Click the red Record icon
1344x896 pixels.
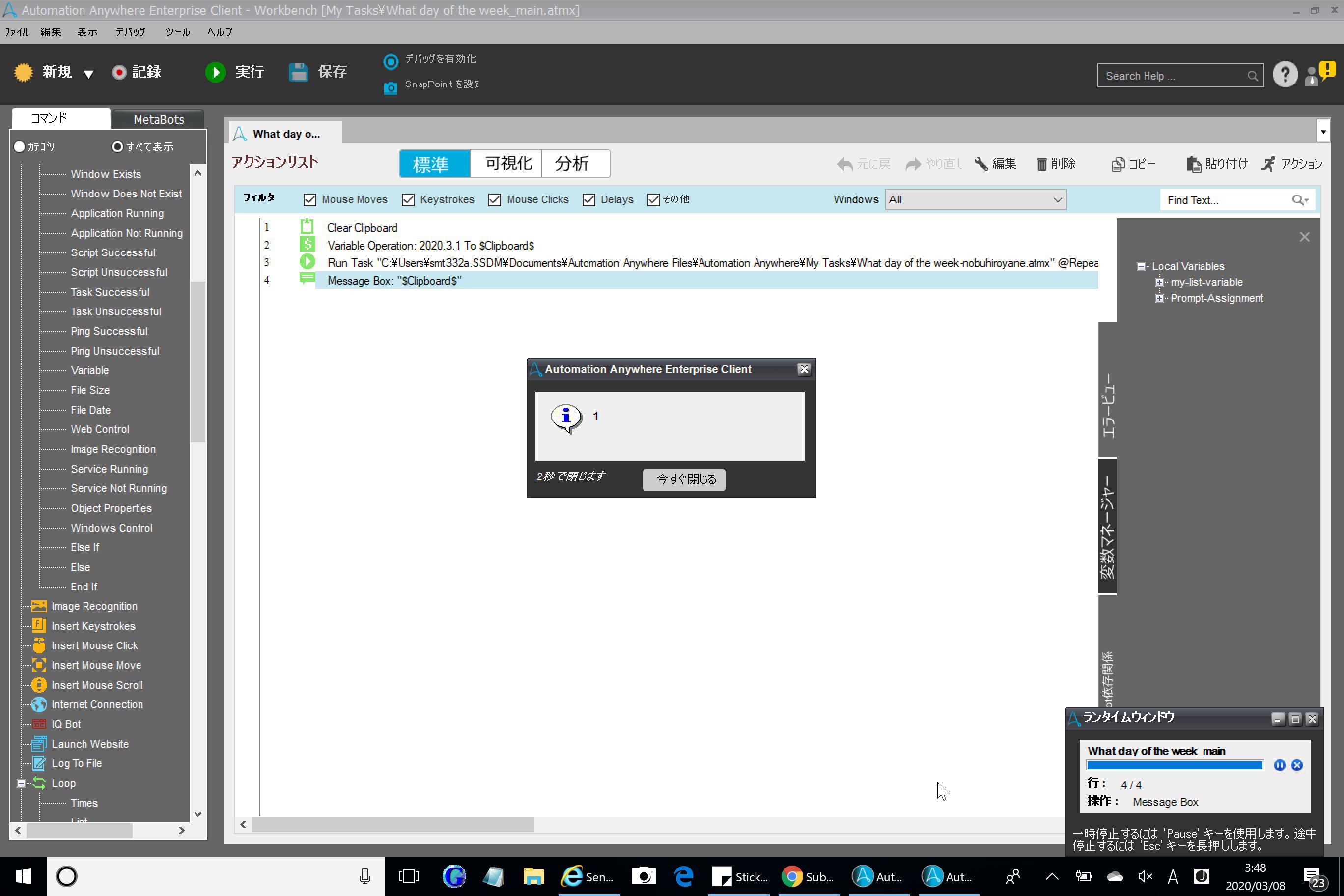click(x=119, y=72)
